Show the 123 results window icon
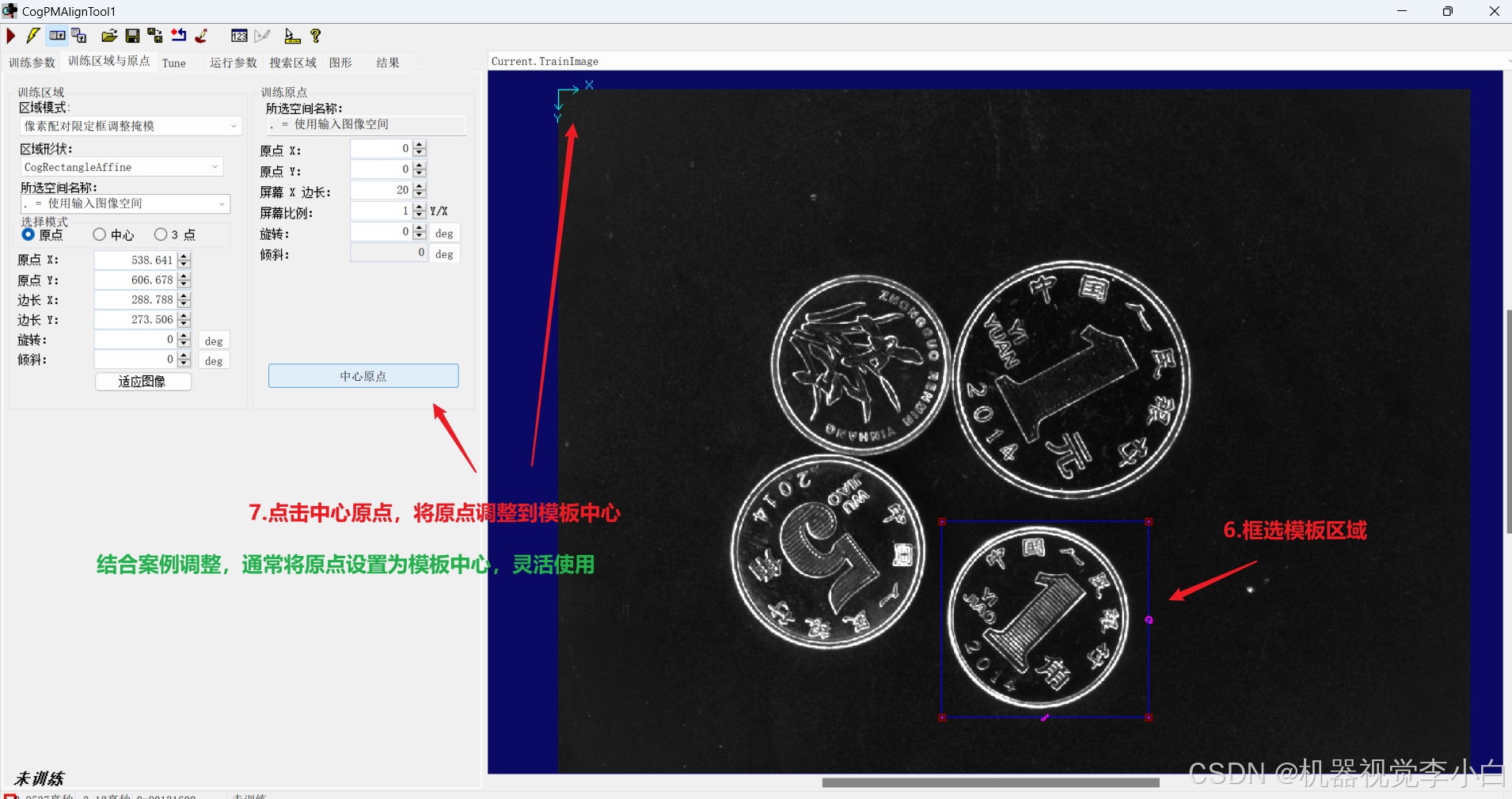 pos(239,36)
